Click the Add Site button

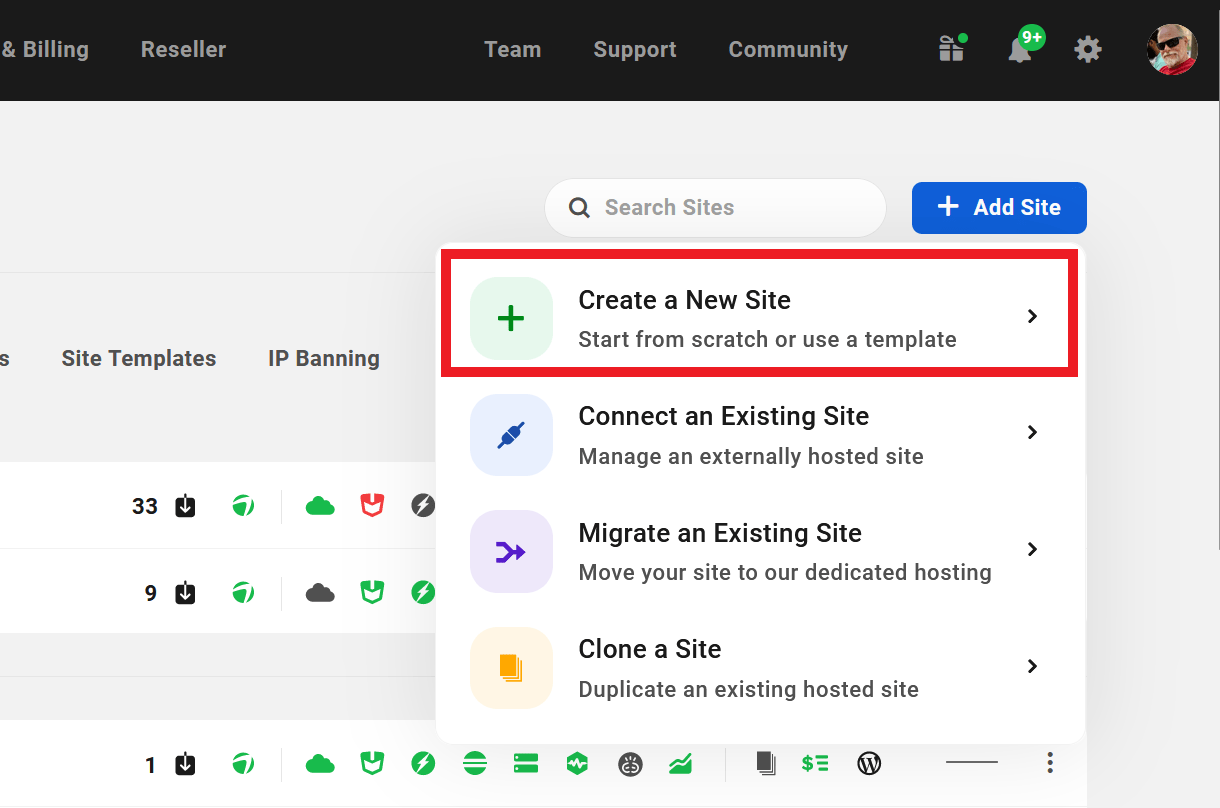tap(998, 208)
